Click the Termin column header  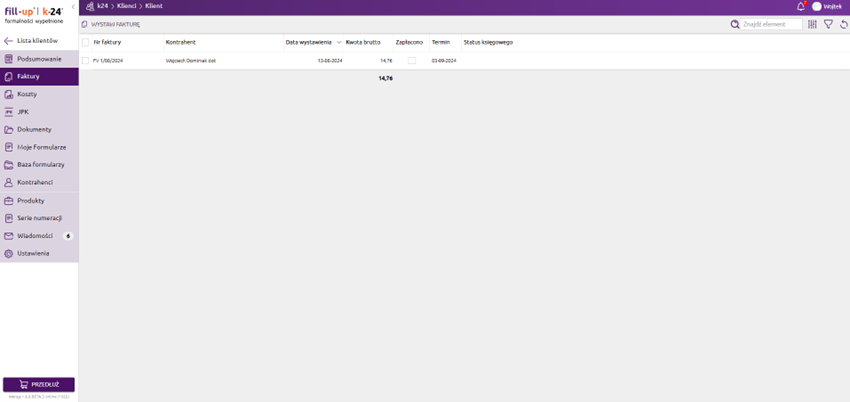[441, 42]
